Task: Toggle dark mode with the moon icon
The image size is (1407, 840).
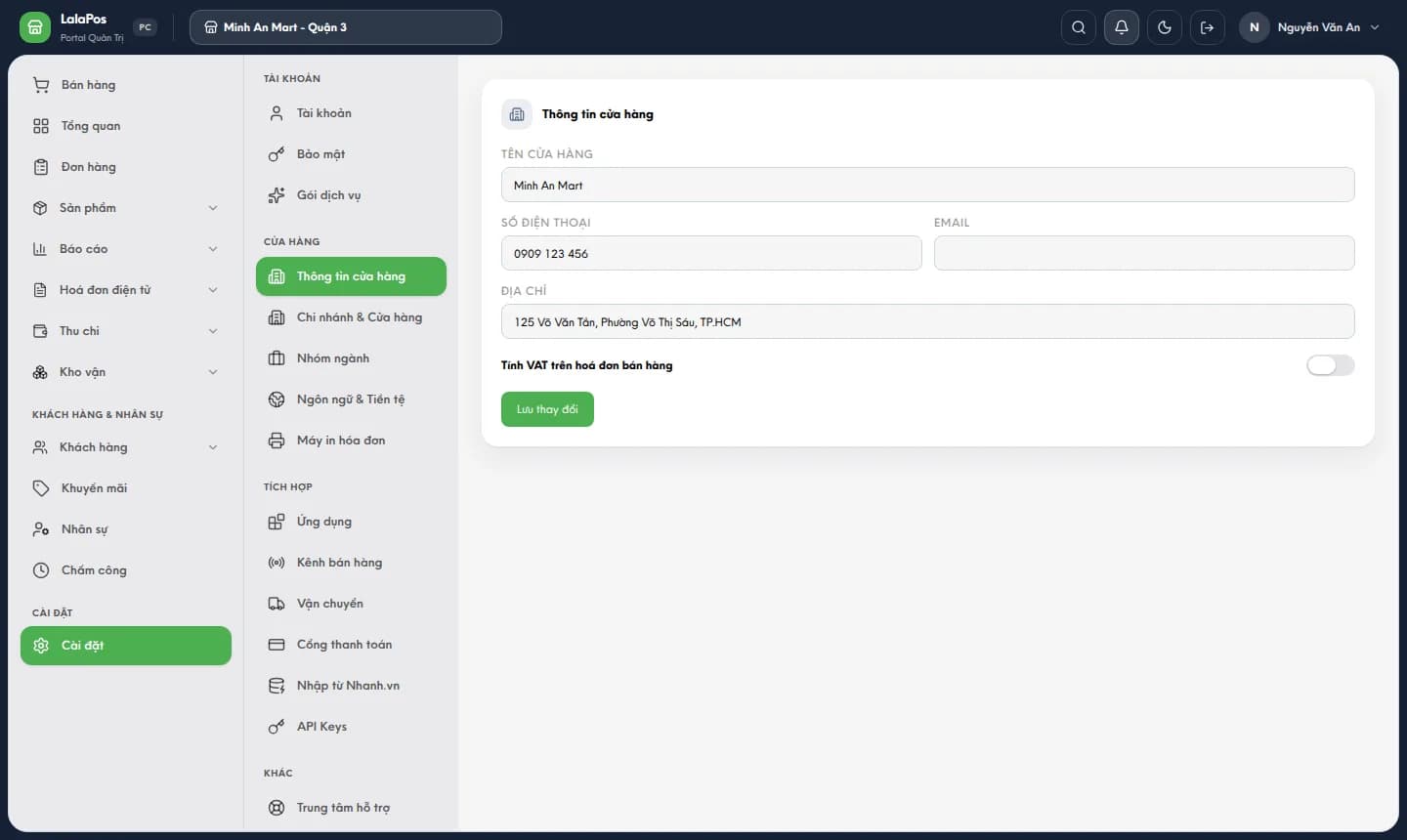Action: click(1165, 27)
